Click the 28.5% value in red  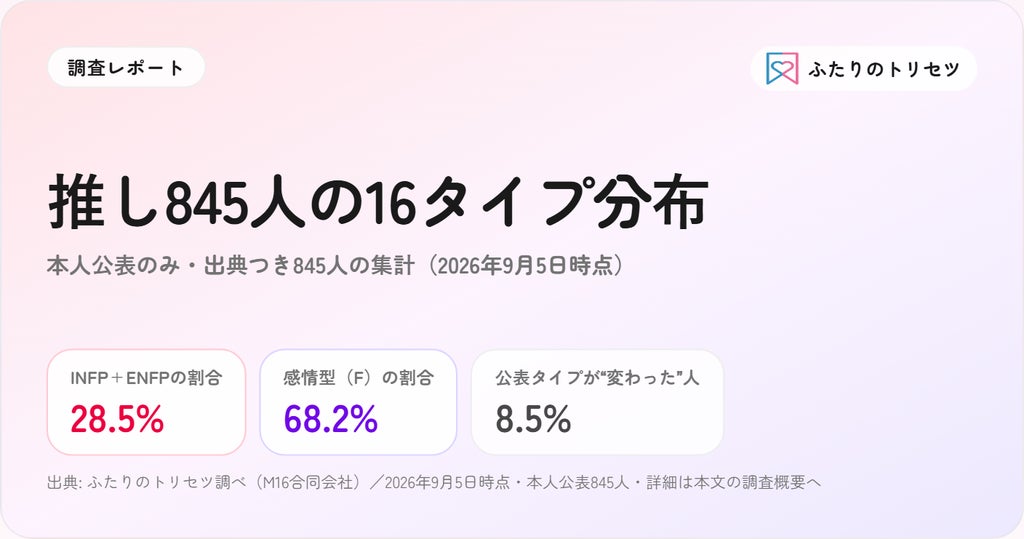(117, 419)
